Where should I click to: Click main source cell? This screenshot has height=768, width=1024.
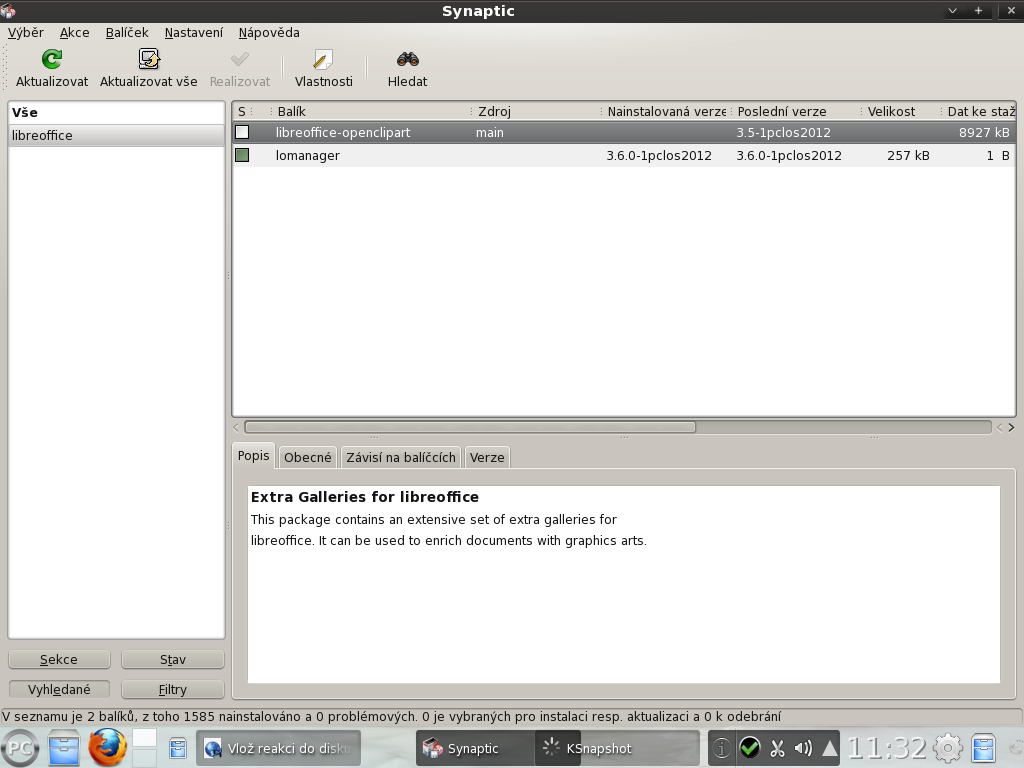490,133
